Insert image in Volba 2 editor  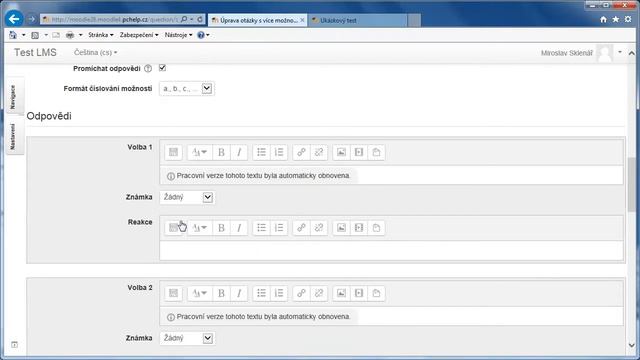pyautogui.click(x=341, y=293)
